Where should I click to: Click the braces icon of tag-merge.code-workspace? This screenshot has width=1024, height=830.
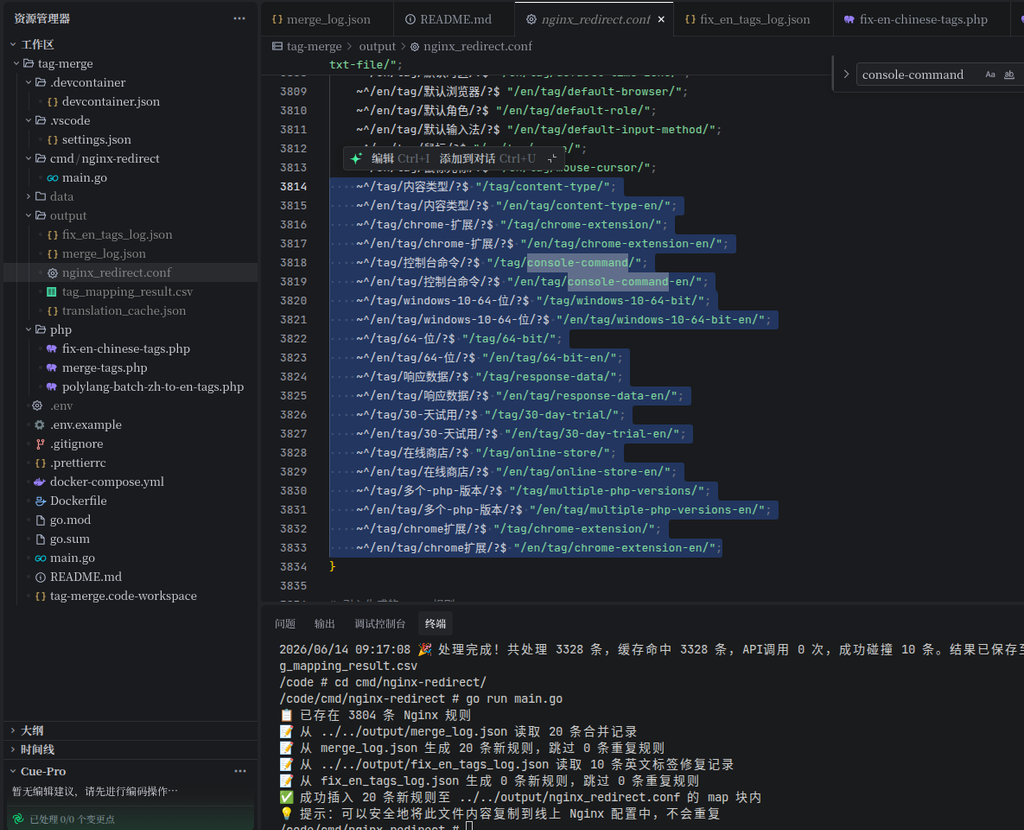(x=40, y=596)
